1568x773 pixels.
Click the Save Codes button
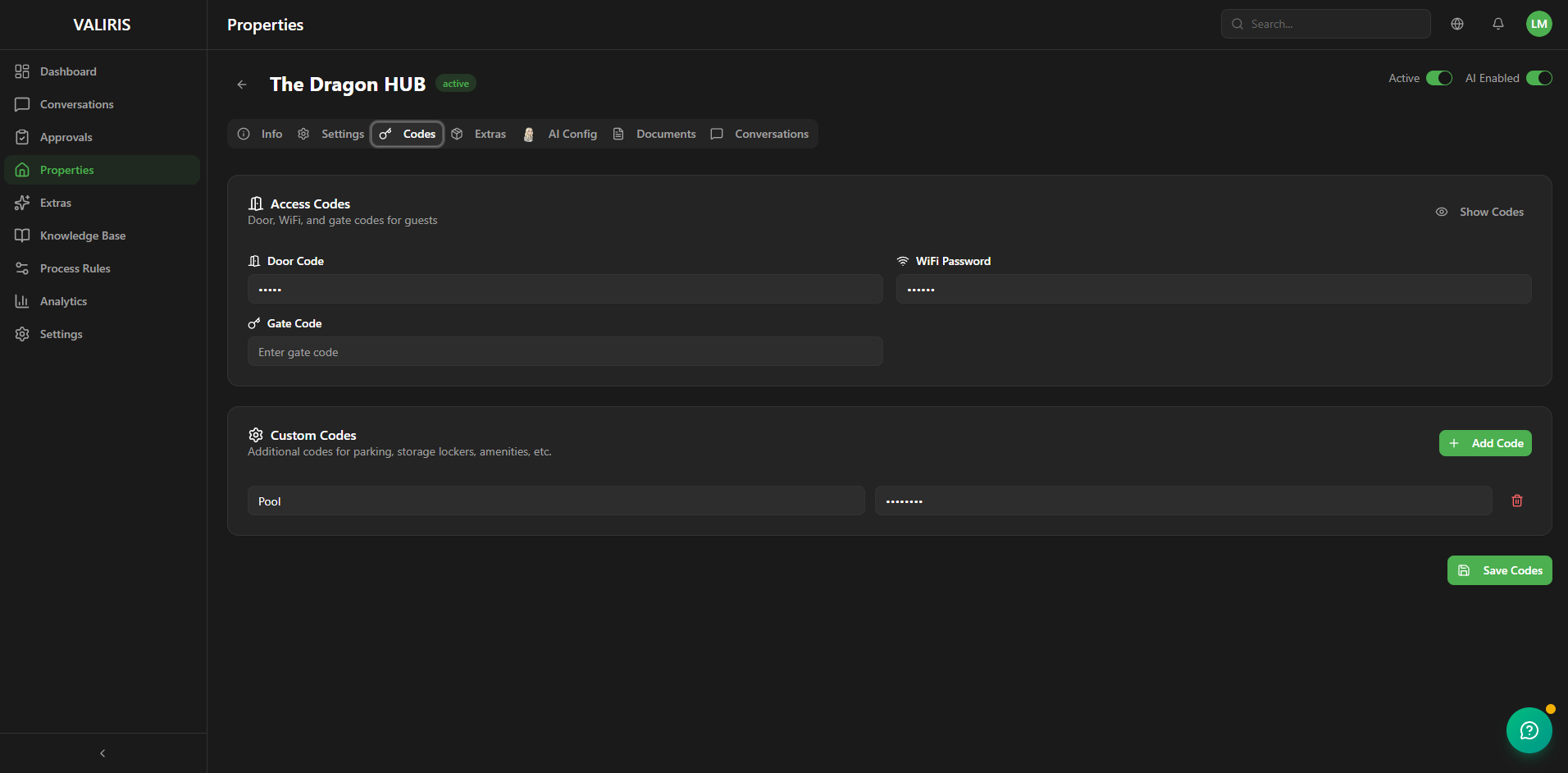(x=1499, y=570)
